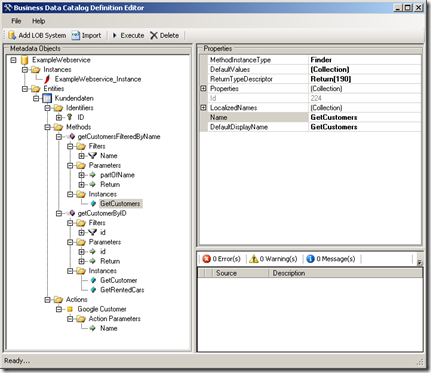Click the getCustomersFilteredByName method icon

pyautogui.click(x=72, y=136)
